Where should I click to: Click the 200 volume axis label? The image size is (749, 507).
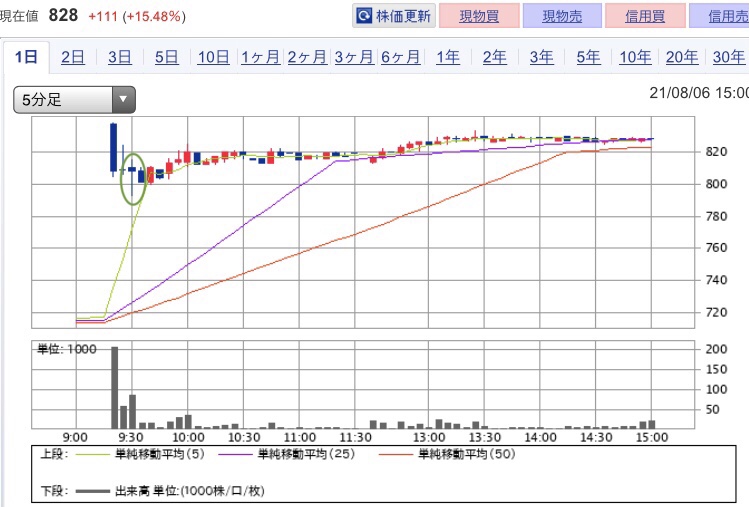716,349
